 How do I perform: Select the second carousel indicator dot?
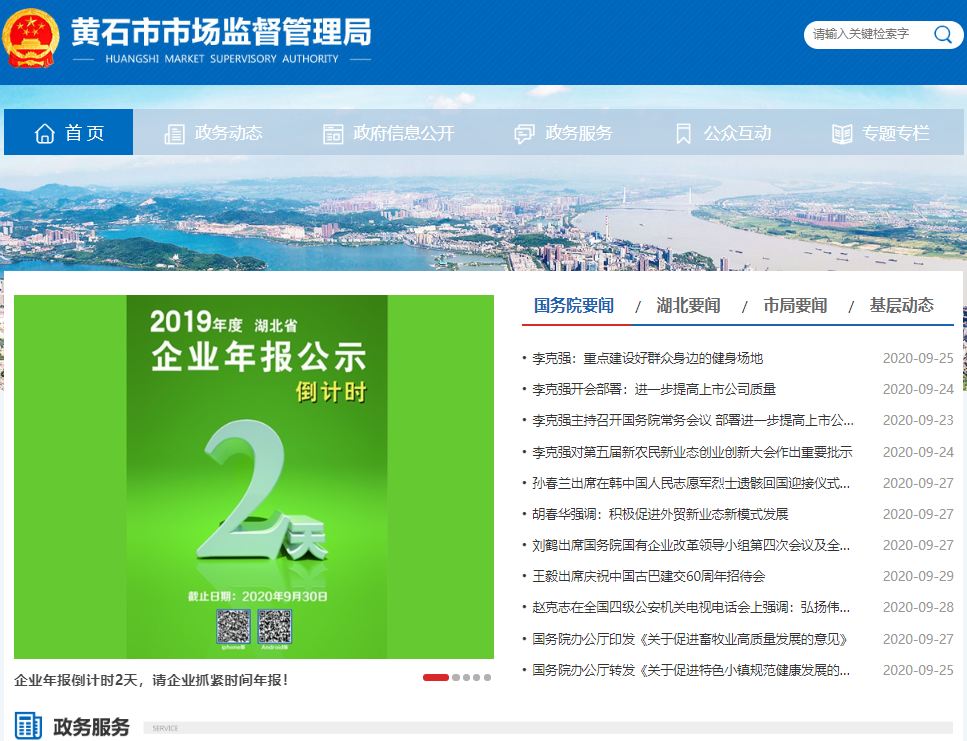click(x=456, y=678)
